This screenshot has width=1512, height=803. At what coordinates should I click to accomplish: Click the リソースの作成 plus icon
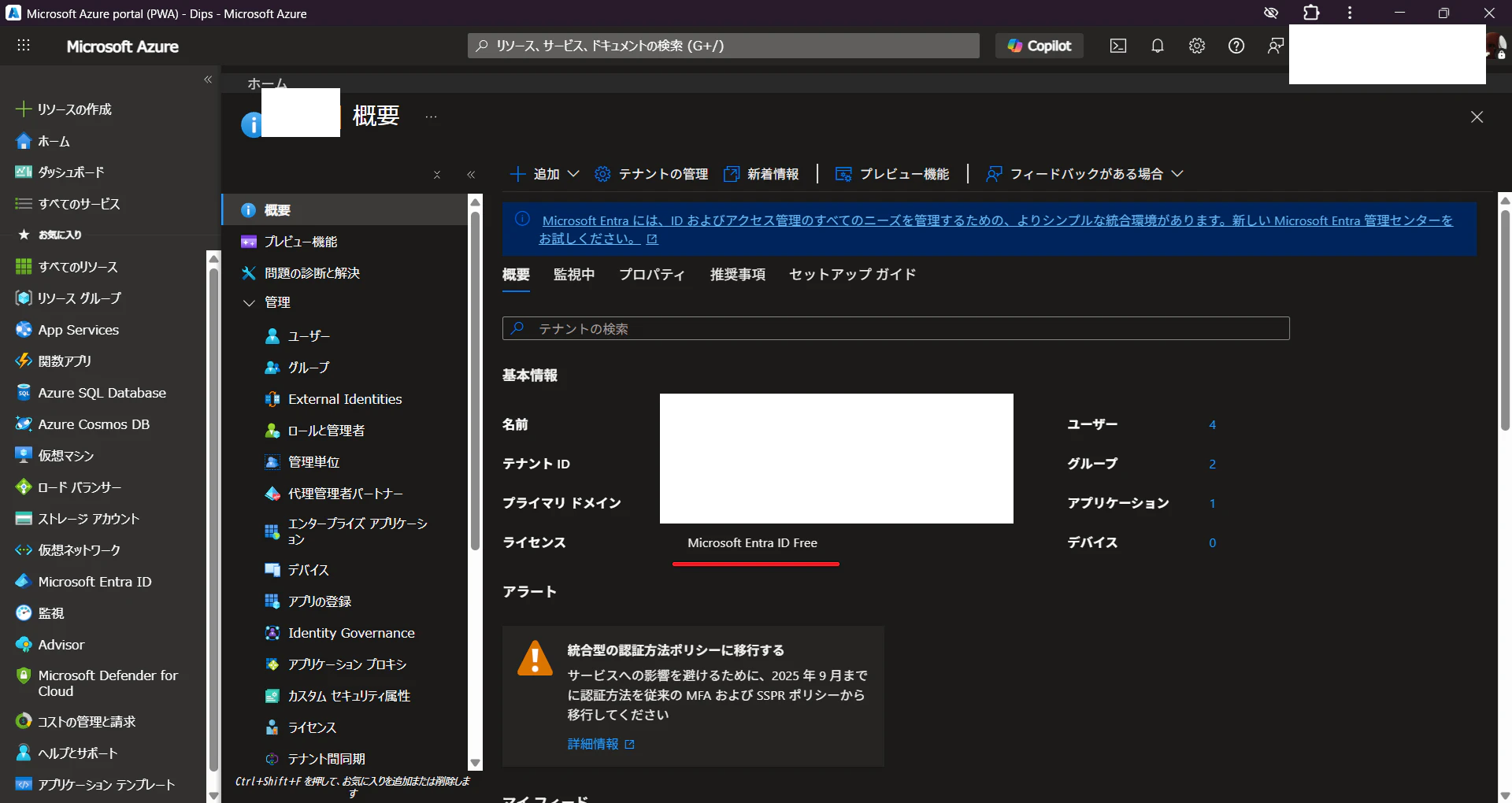click(24, 109)
